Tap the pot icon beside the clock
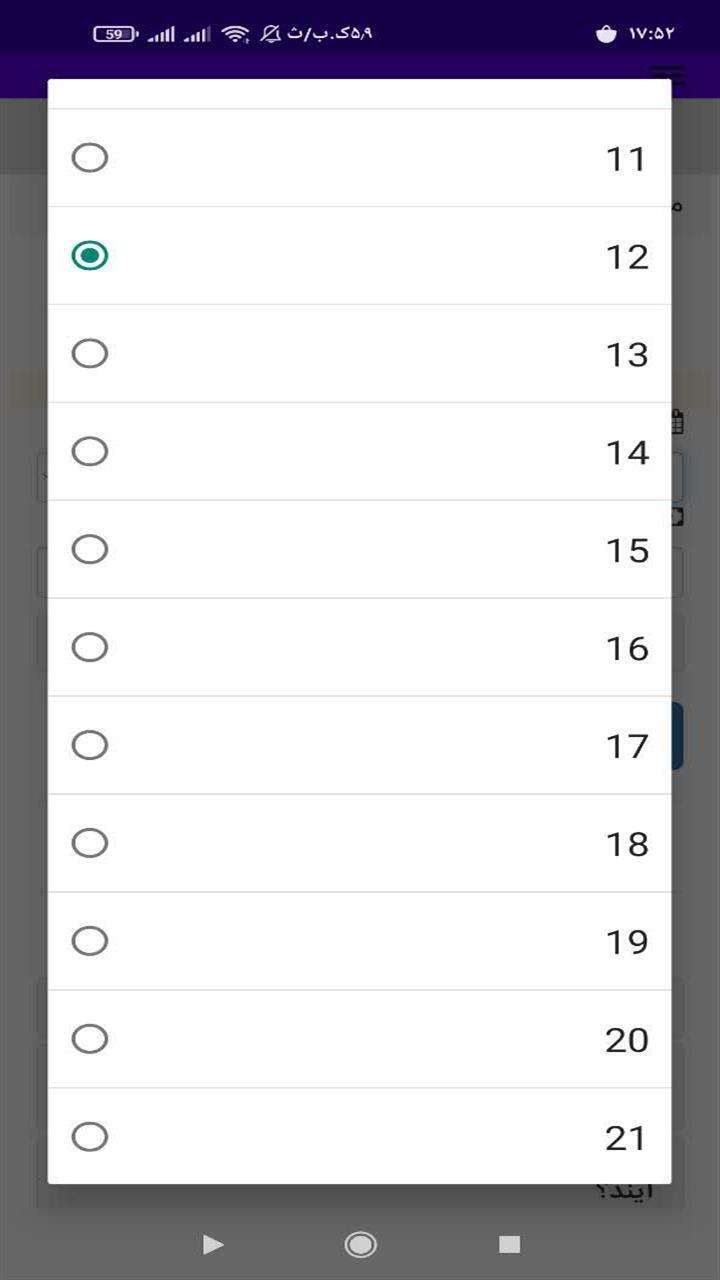Screen dimensions: 720x1280 (x=606, y=34)
